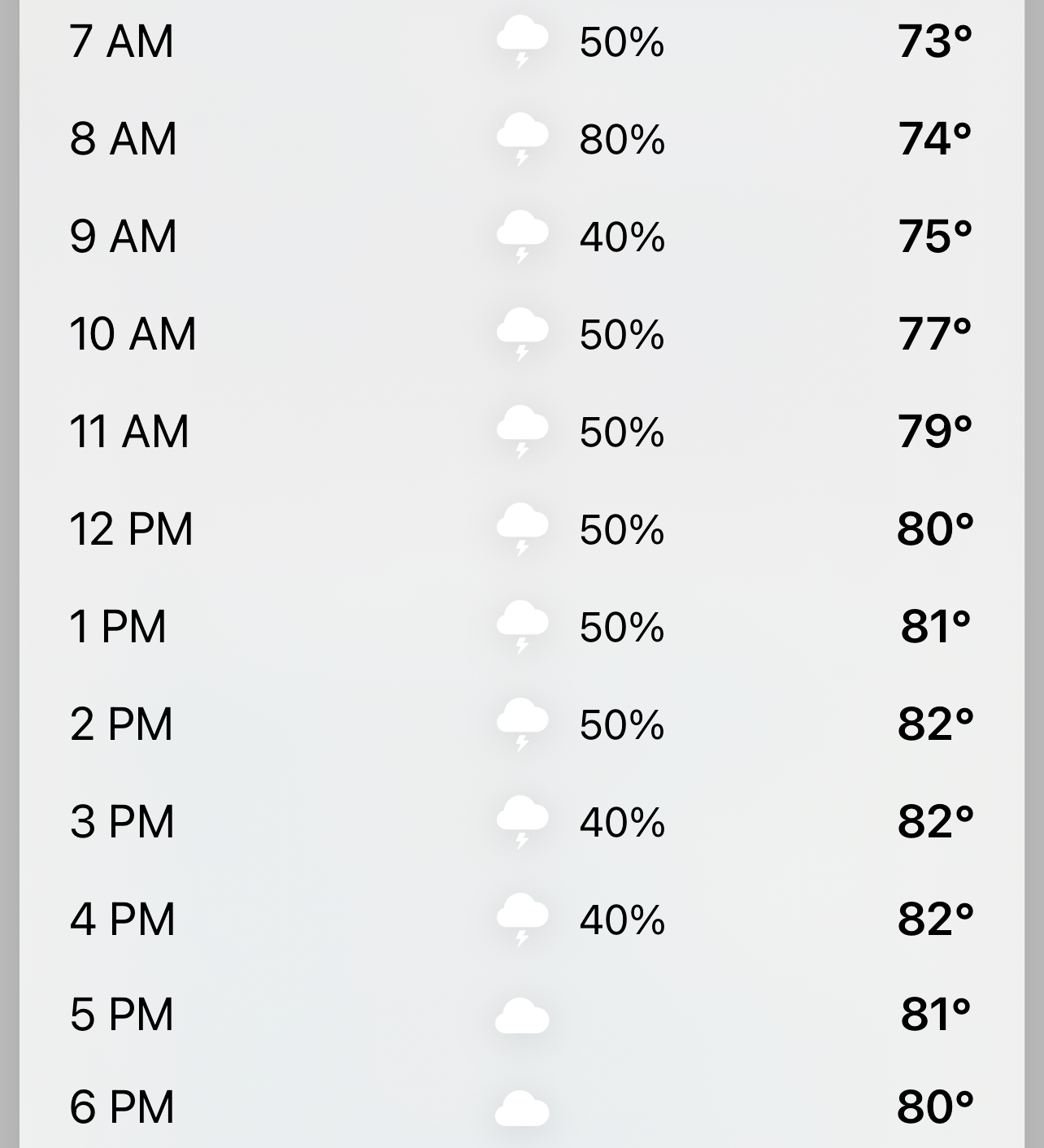Click the thunderstorm icon at 7 AM
1044x1148 pixels.
tap(522, 42)
